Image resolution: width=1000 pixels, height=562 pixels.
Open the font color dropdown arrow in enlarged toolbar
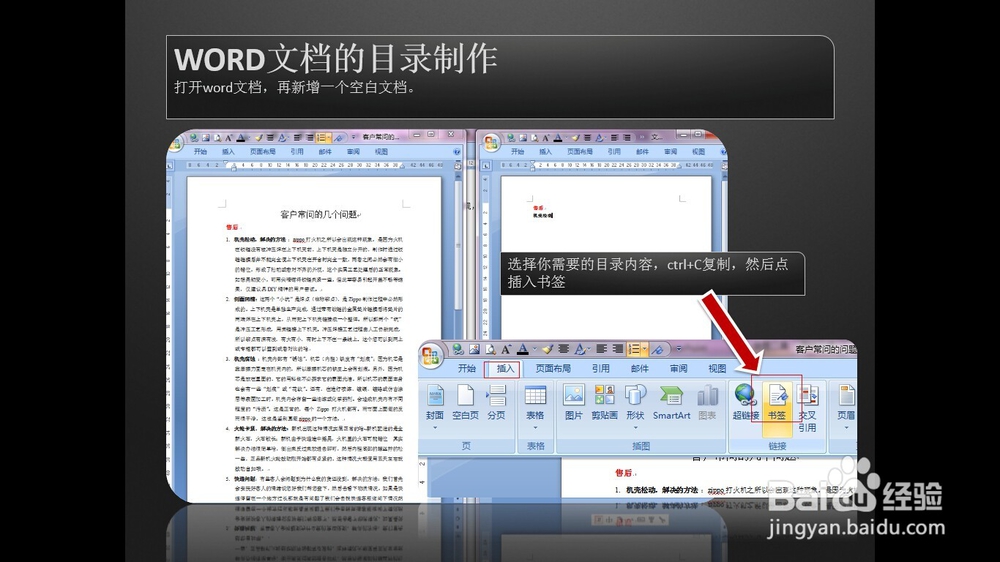[534, 349]
